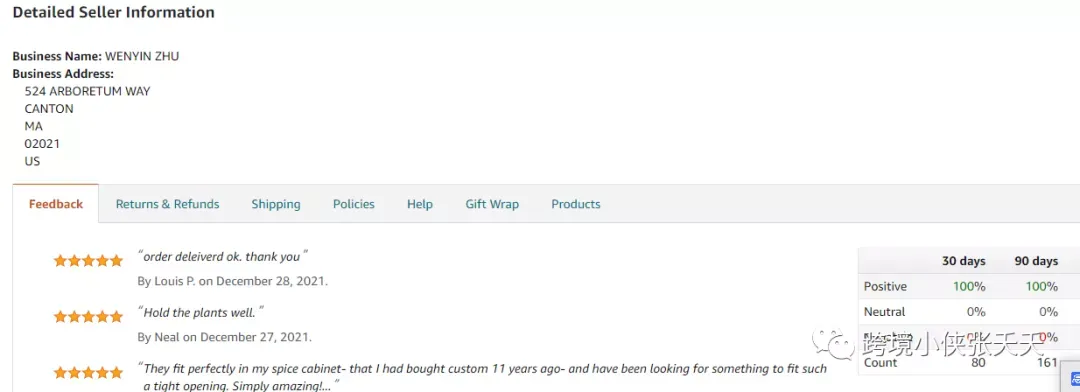The width and height of the screenshot is (1080, 392).
Task: Click the 30 days column header
Action: click(964, 261)
